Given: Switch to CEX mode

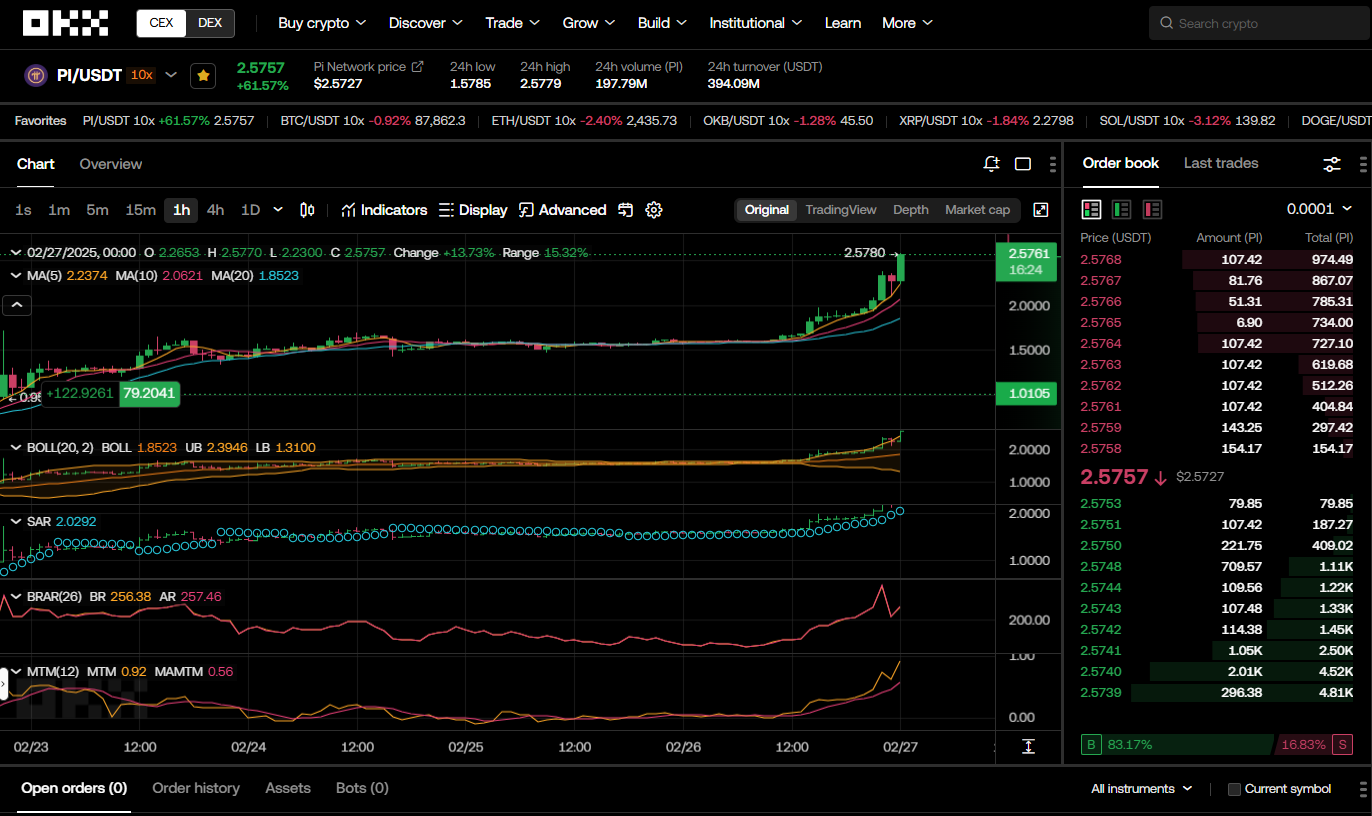Looking at the screenshot, I should point(161,23).
